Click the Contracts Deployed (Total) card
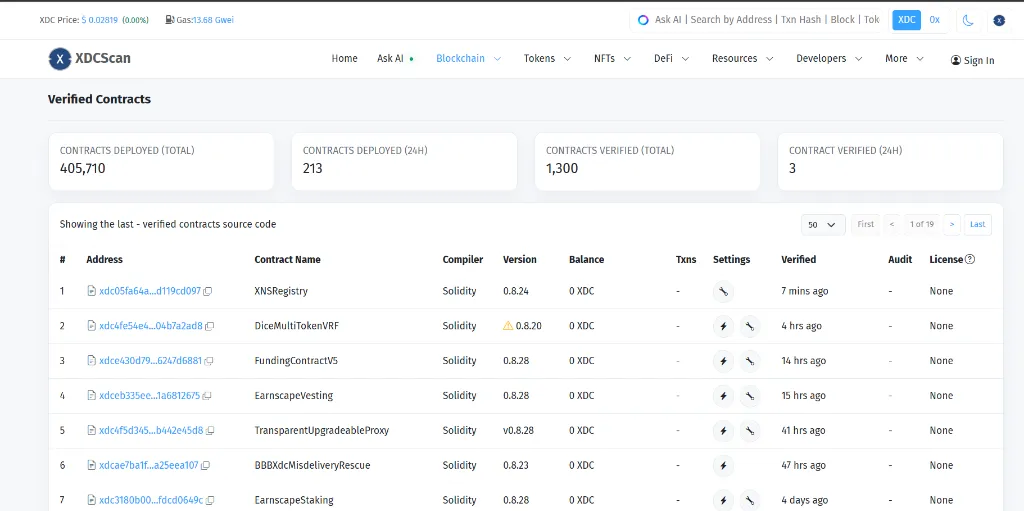This screenshot has height=511, width=1024. [x=161, y=162]
